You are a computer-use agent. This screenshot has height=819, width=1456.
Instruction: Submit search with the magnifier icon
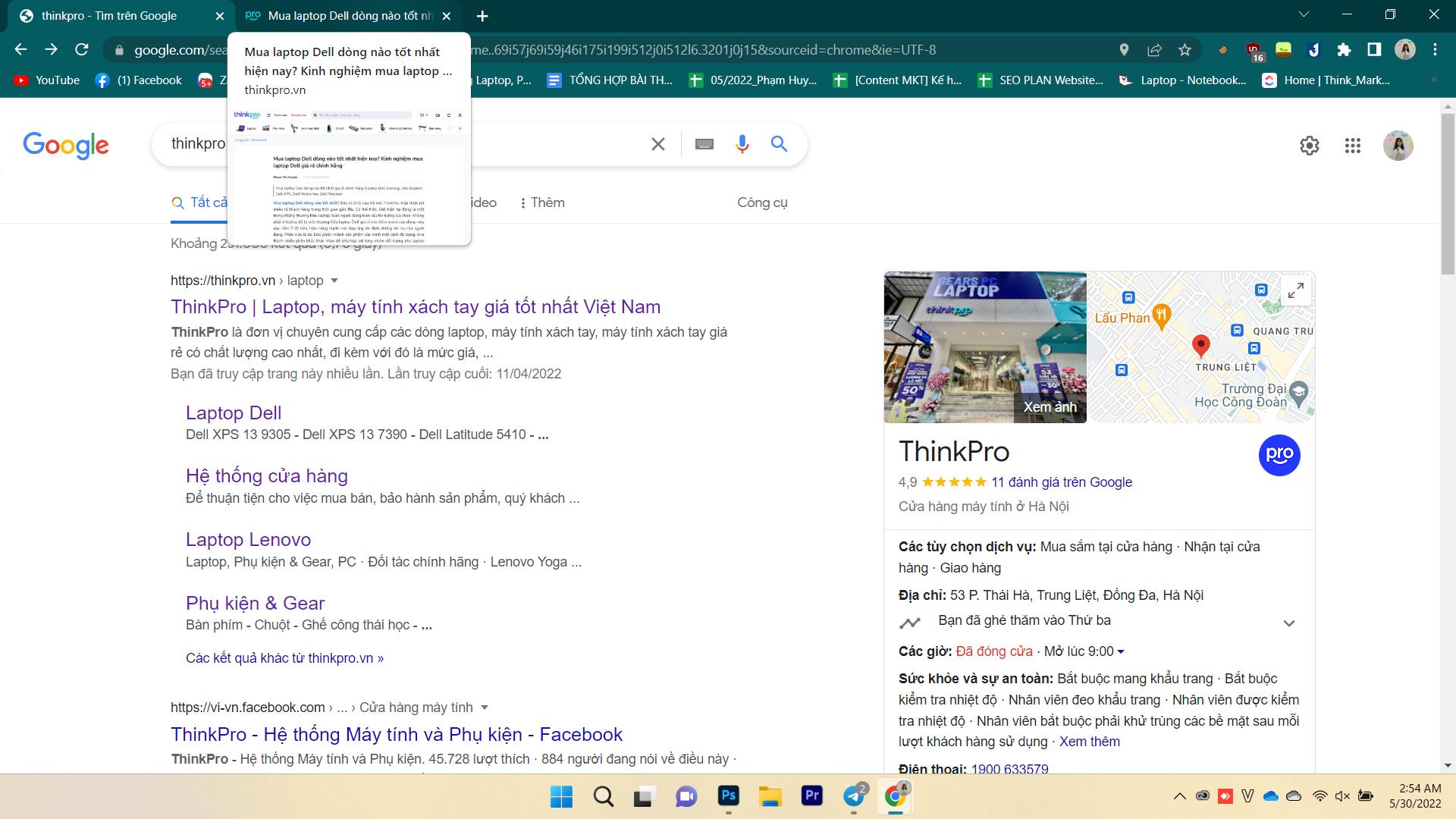pyautogui.click(x=779, y=144)
